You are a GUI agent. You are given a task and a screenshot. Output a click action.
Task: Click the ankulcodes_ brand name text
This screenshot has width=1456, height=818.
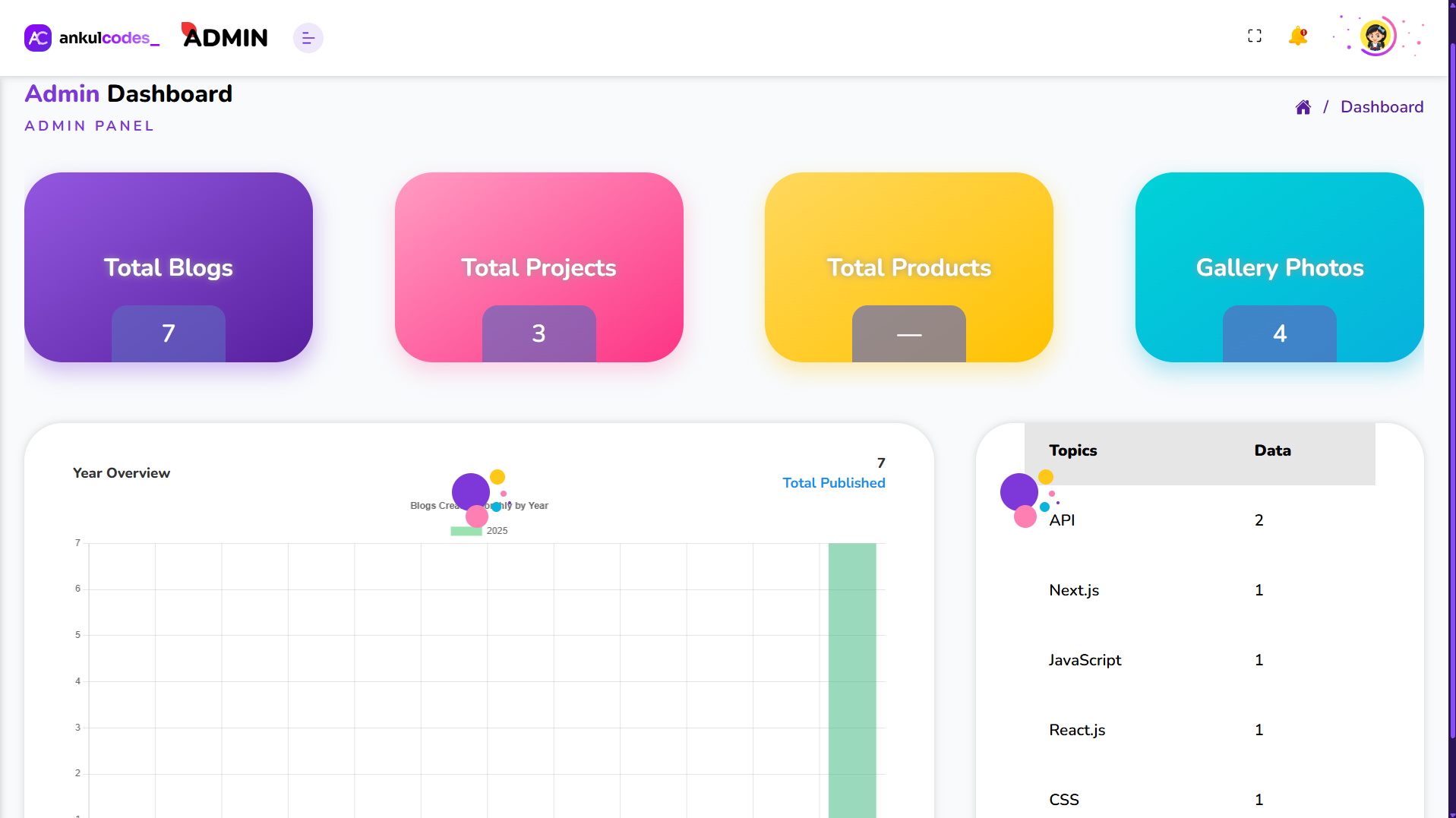point(109,38)
